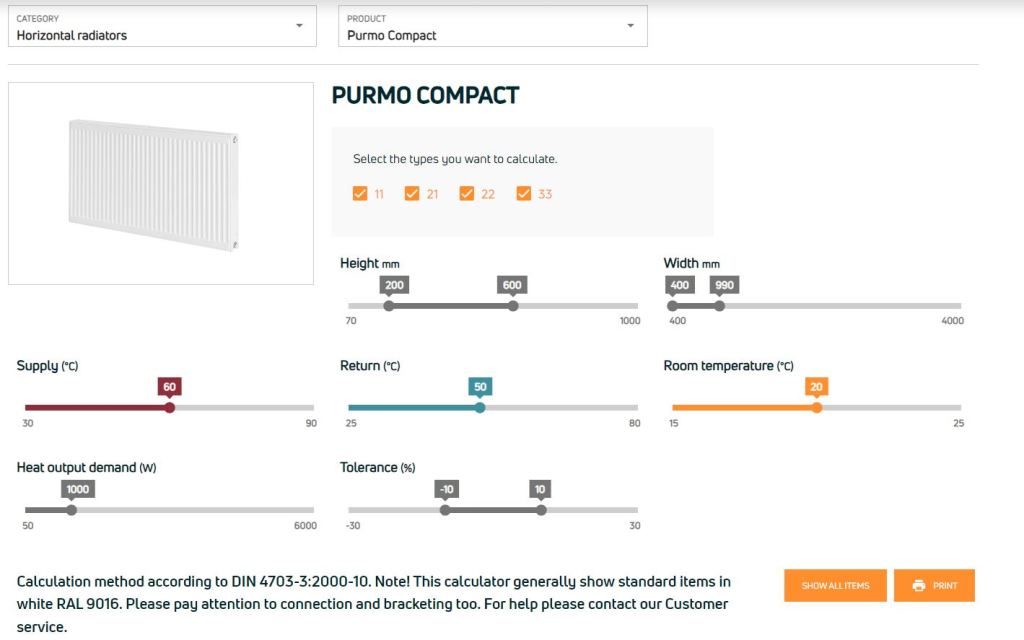Expand the Product dropdown arrow
Image resolution: width=1024 pixels, height=640 pixels.
click(x=630, y=26)
